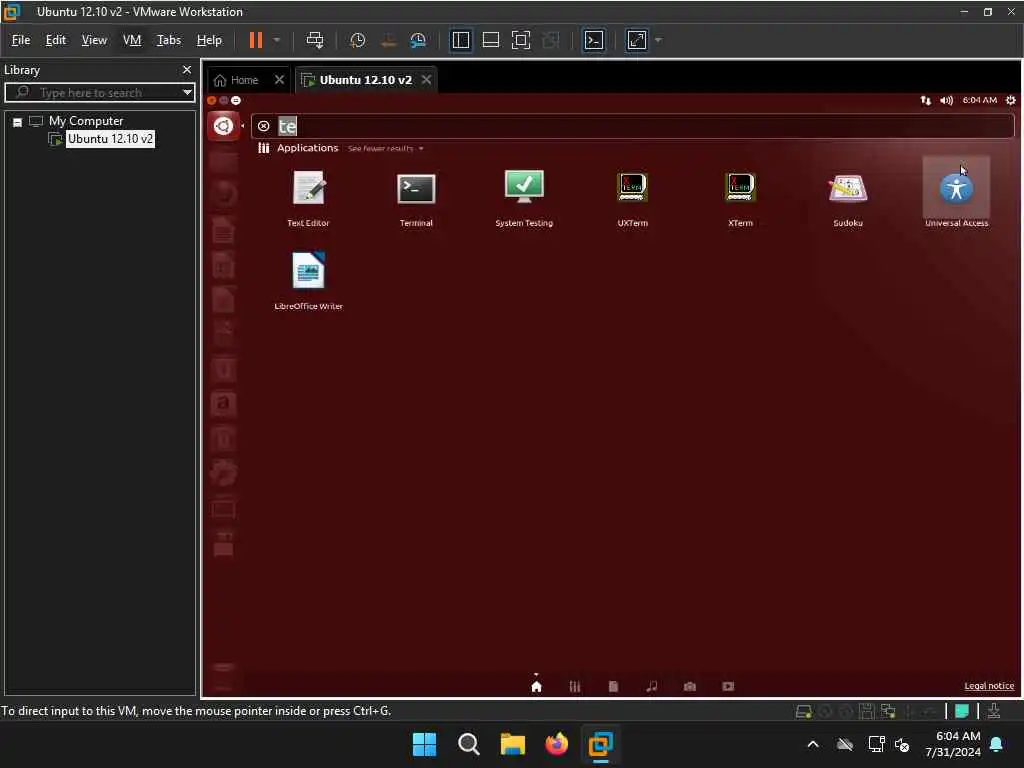Collapse the My Computer tree node
1024x768 pixels.
point(18,121)
